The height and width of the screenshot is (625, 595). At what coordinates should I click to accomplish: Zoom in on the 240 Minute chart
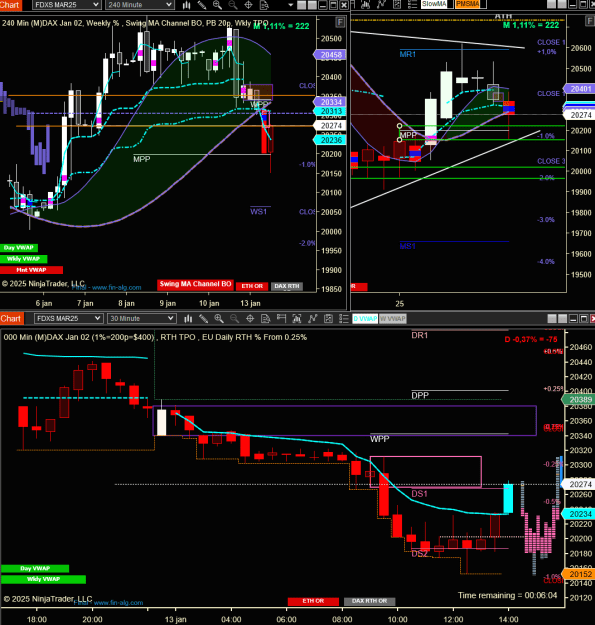pos(217,5)
